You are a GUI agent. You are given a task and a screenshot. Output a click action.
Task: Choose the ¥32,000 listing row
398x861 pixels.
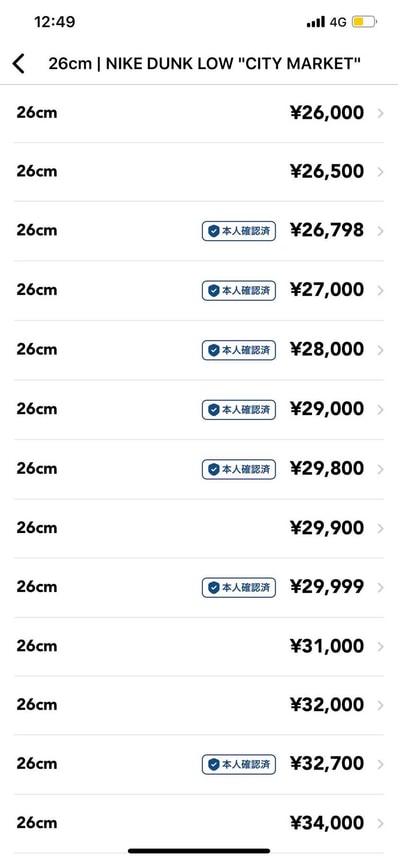coord(199,705)
